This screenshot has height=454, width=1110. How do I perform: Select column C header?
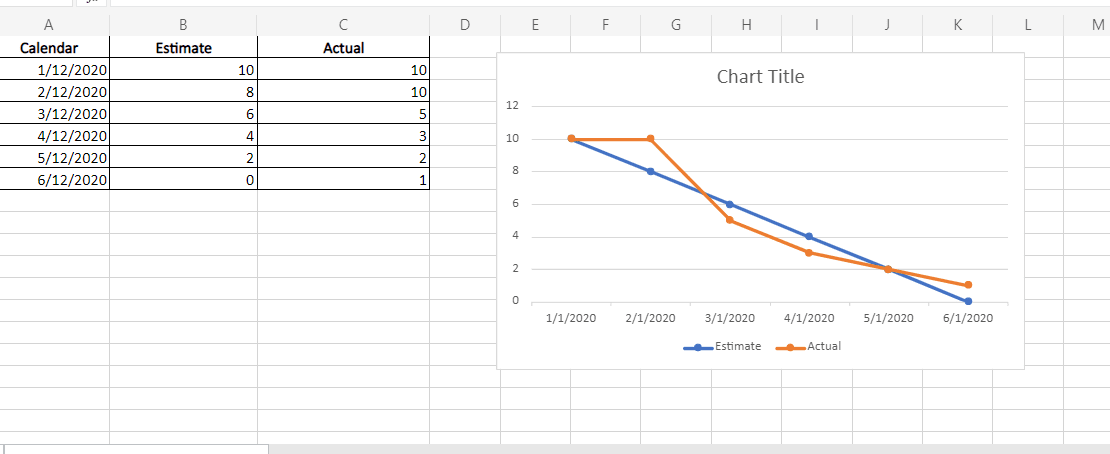[x=343, y=25]
